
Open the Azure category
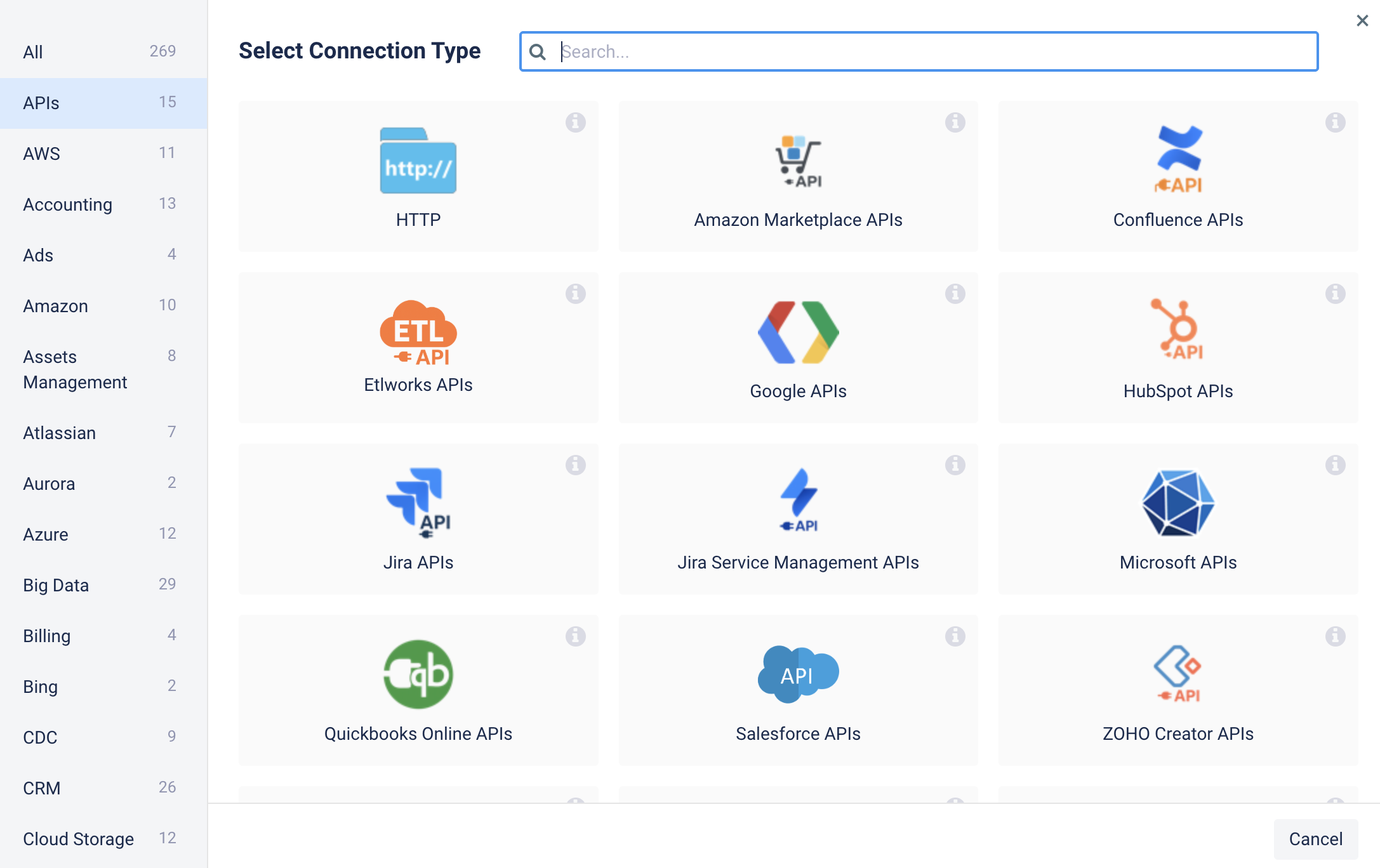103,534
